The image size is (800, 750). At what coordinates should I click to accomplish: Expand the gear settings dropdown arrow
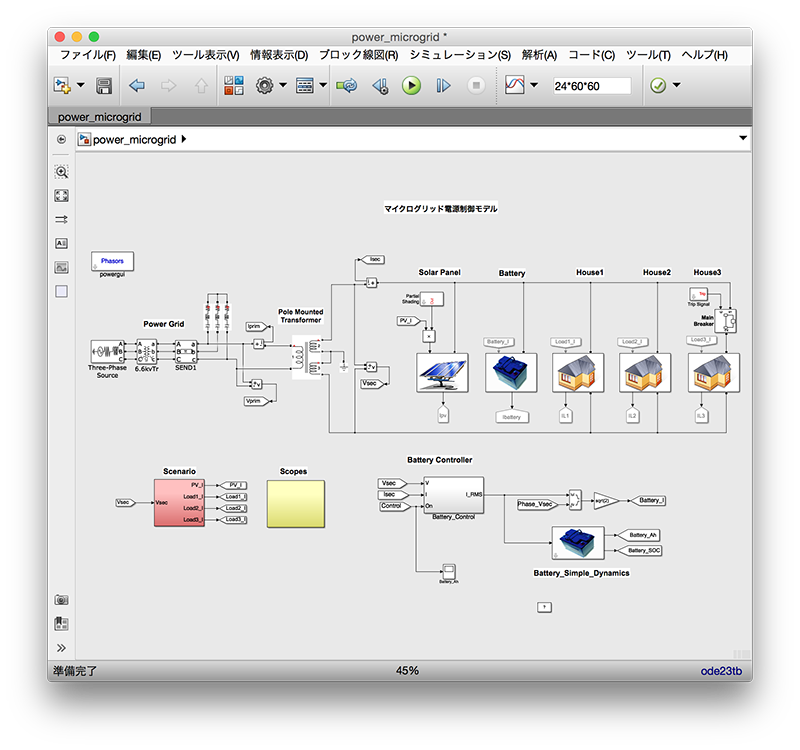(283, 85)
